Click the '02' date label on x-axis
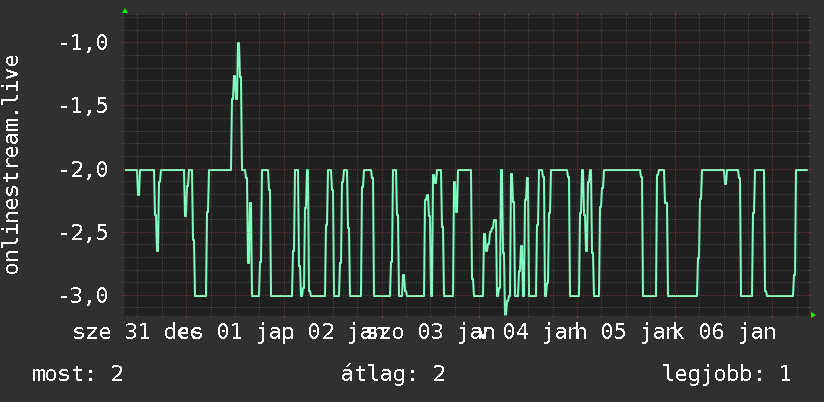This screenshot has width=824, height=402. (x=322, y=333)
